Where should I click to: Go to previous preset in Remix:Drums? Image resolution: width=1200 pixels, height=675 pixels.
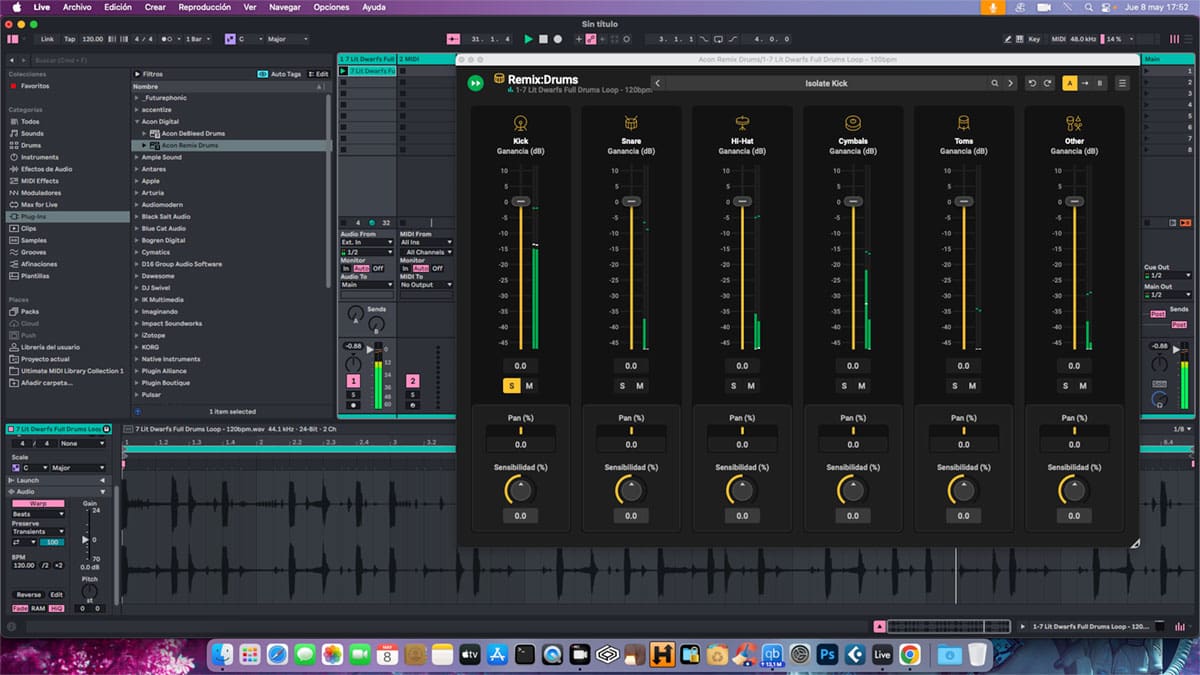coord(657,83)
